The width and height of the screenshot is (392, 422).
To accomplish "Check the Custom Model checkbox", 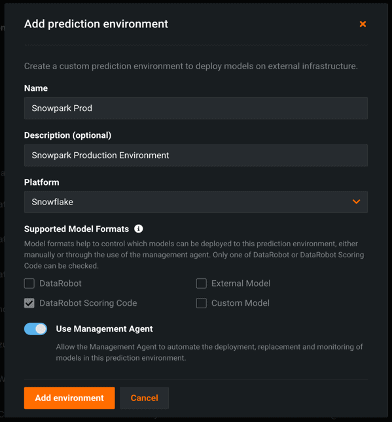I will click(x=201, y=303).
